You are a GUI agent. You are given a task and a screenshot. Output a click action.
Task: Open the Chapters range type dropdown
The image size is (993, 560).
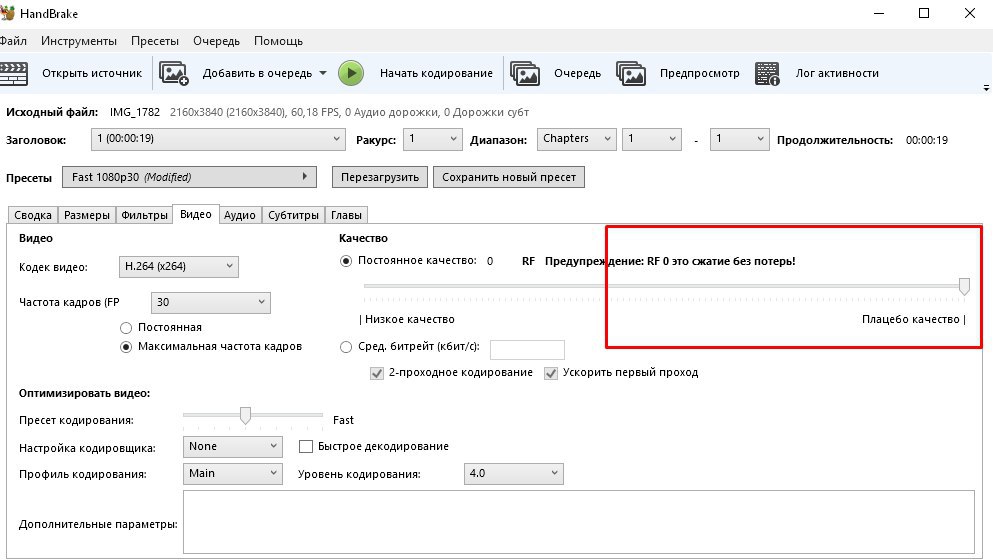[576, 139]
